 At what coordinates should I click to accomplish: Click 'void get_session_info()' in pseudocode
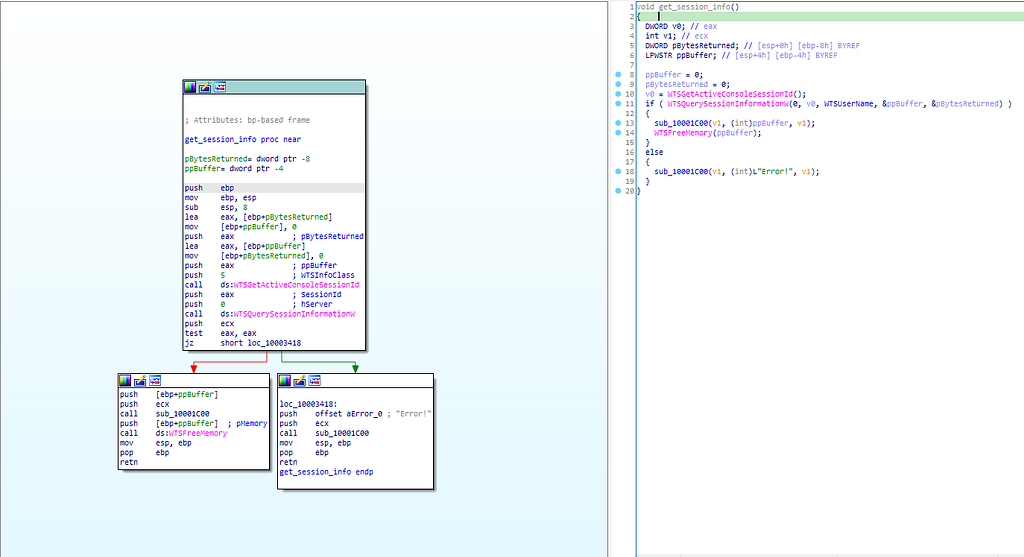tap(688, 7)
